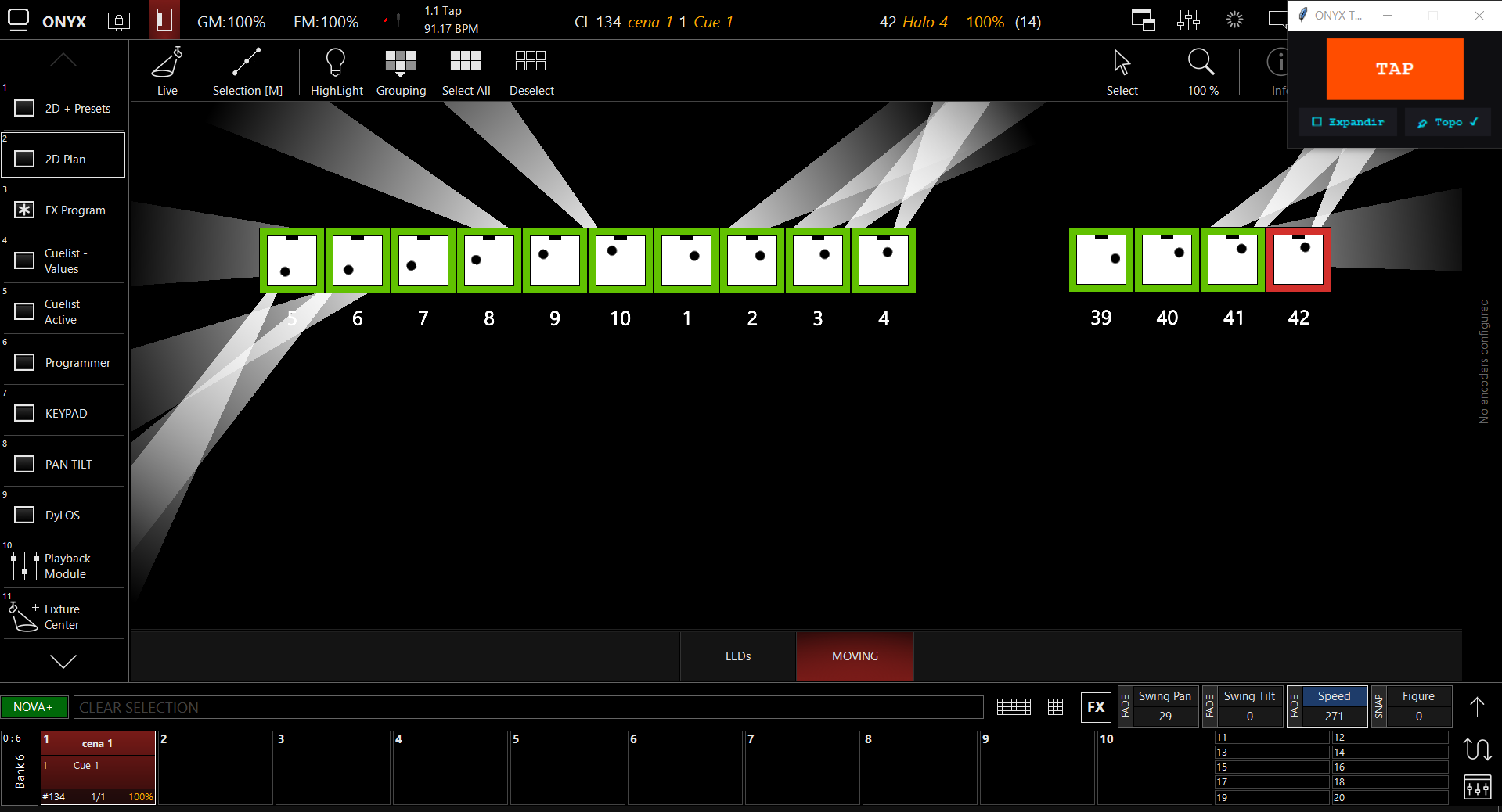Expand sidebar list with down chevron
1502x812 pixels.
[x=63, y=662]
